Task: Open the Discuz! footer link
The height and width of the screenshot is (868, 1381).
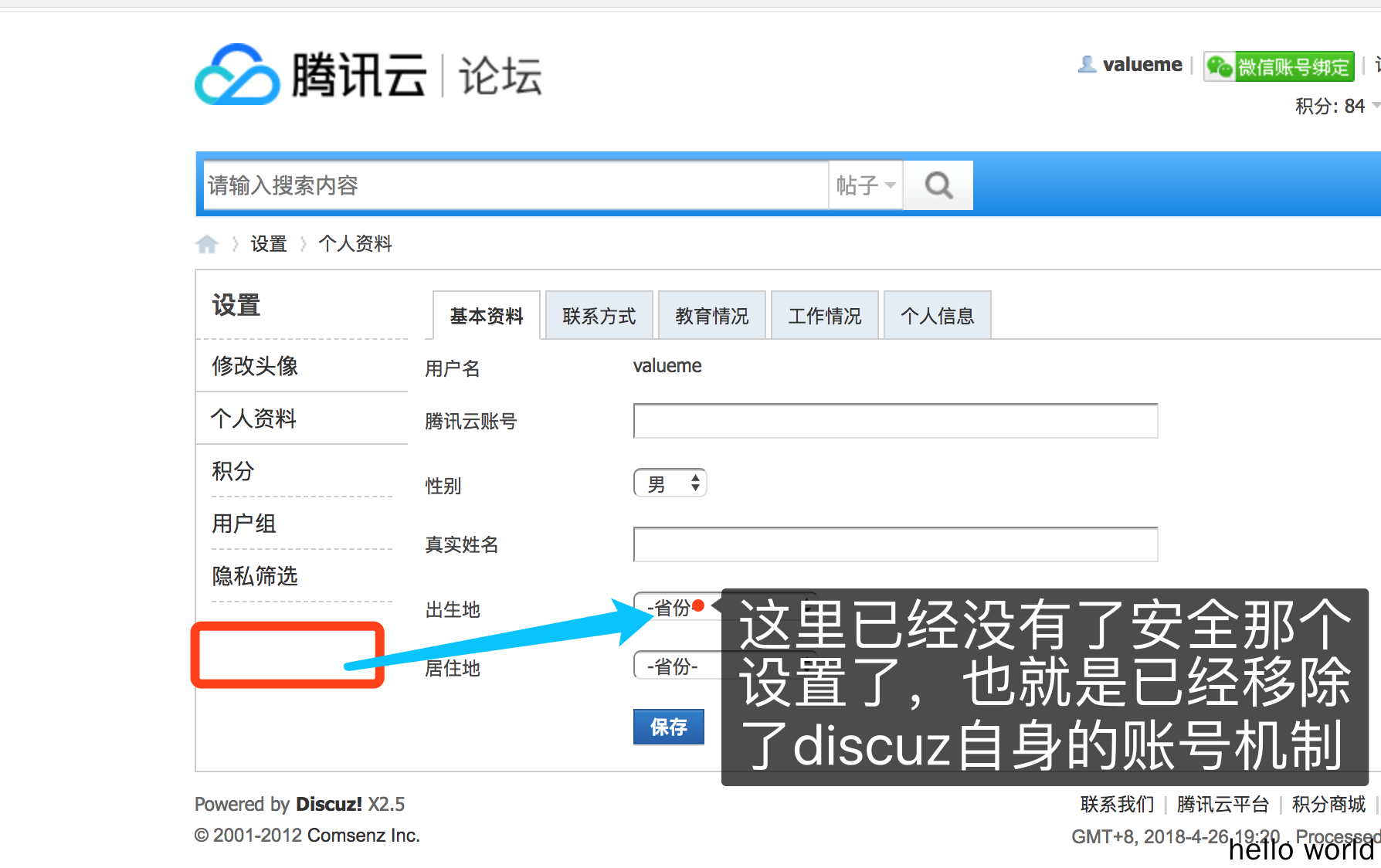Action: [329, 804]
